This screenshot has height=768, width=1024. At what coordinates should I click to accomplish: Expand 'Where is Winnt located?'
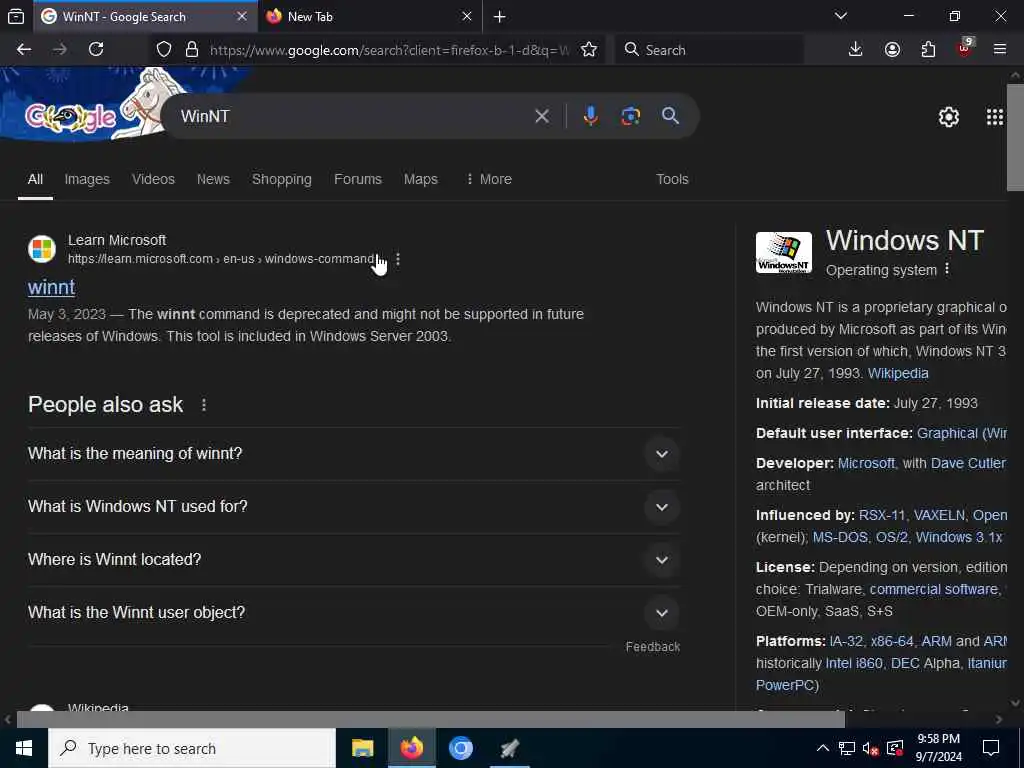[x=662, y=560]
